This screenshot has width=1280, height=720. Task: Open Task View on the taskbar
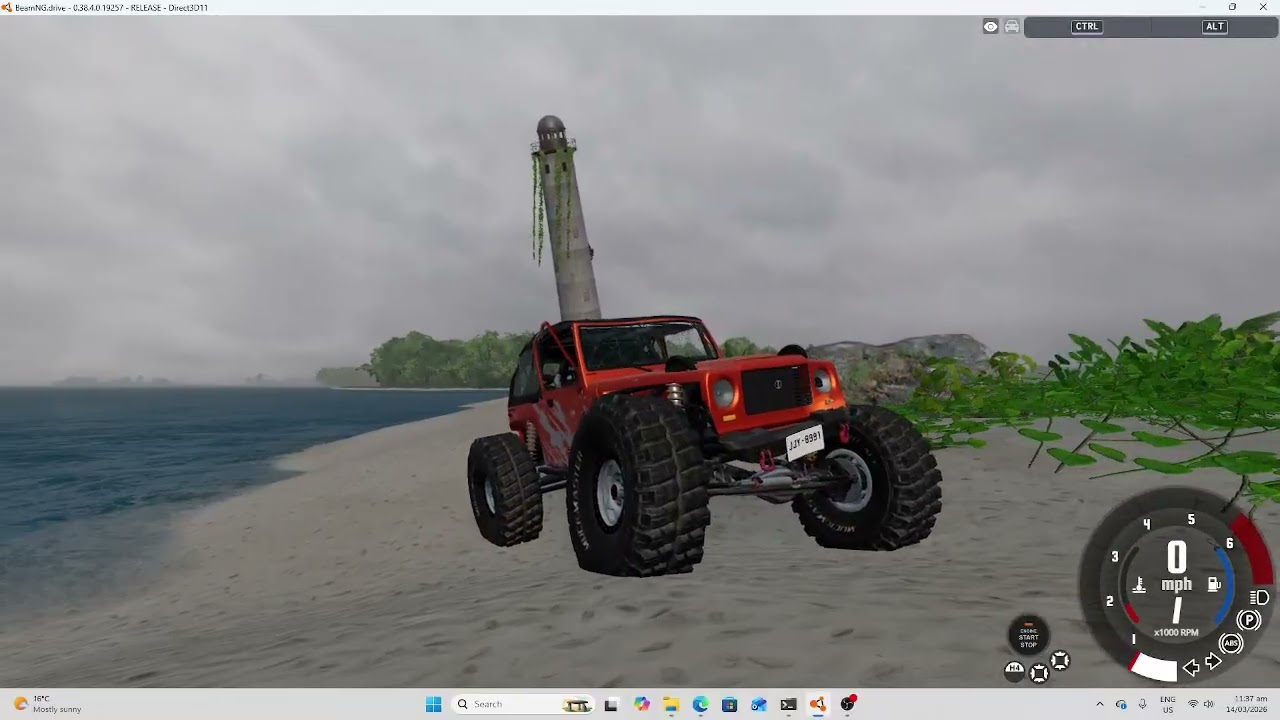coord(611,704)
